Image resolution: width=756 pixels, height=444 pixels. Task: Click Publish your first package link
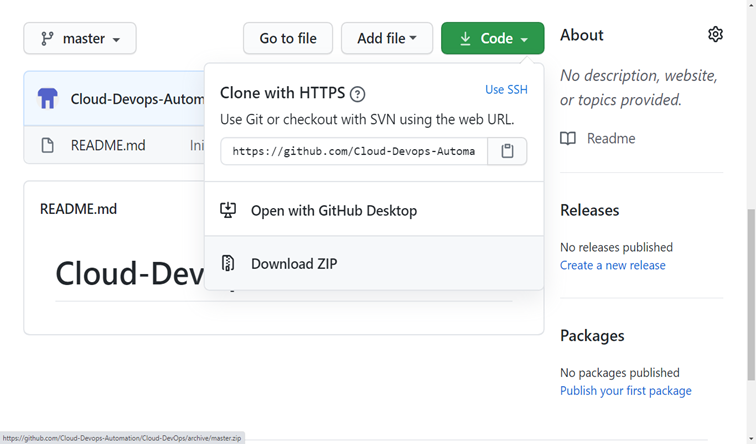coord(625,390)
